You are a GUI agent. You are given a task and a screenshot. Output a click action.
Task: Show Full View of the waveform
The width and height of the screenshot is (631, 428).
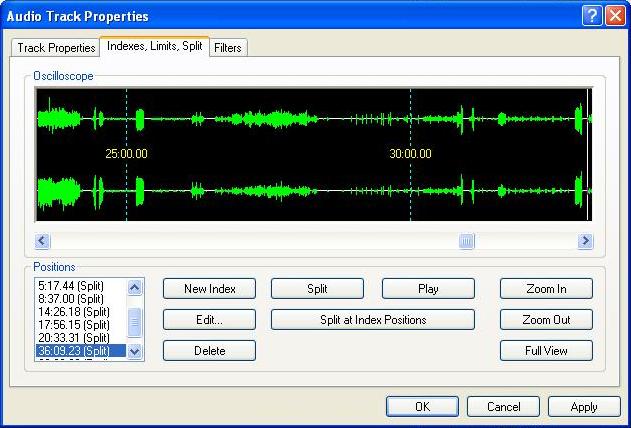pyautogui.click(x=546, y=351)
